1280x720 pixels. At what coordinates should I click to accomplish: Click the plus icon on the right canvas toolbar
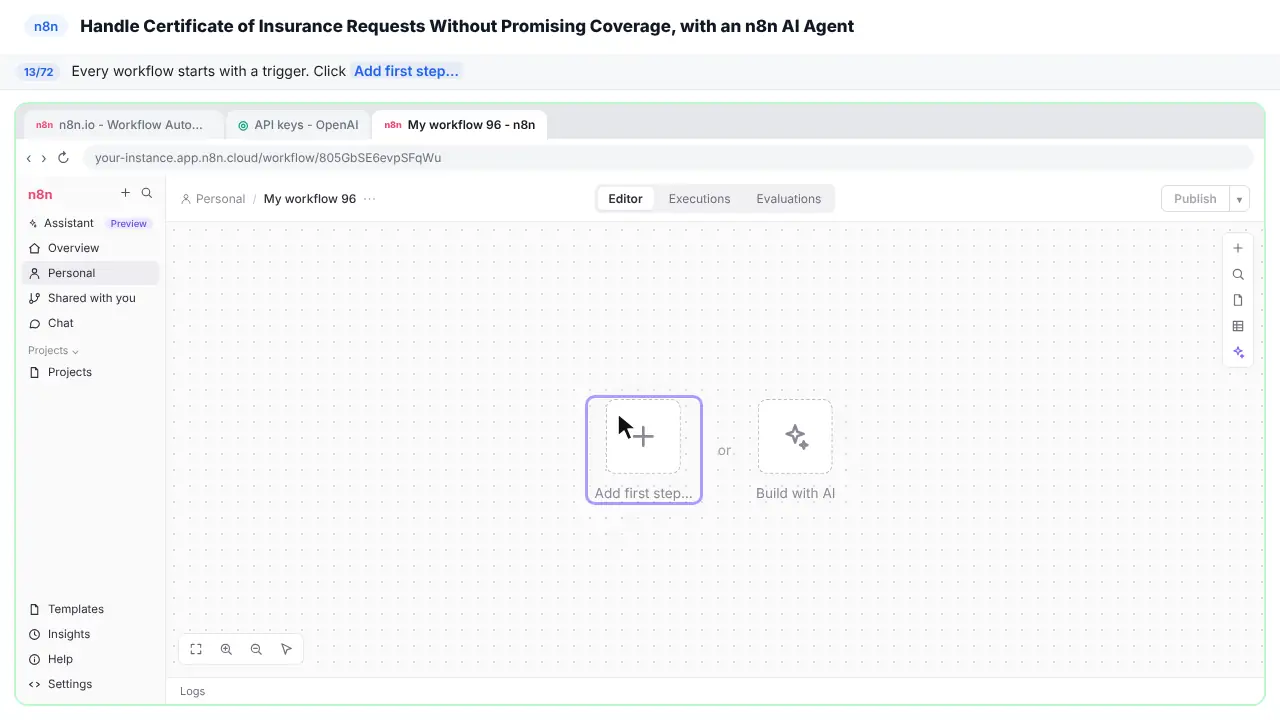pos(1238,248)
